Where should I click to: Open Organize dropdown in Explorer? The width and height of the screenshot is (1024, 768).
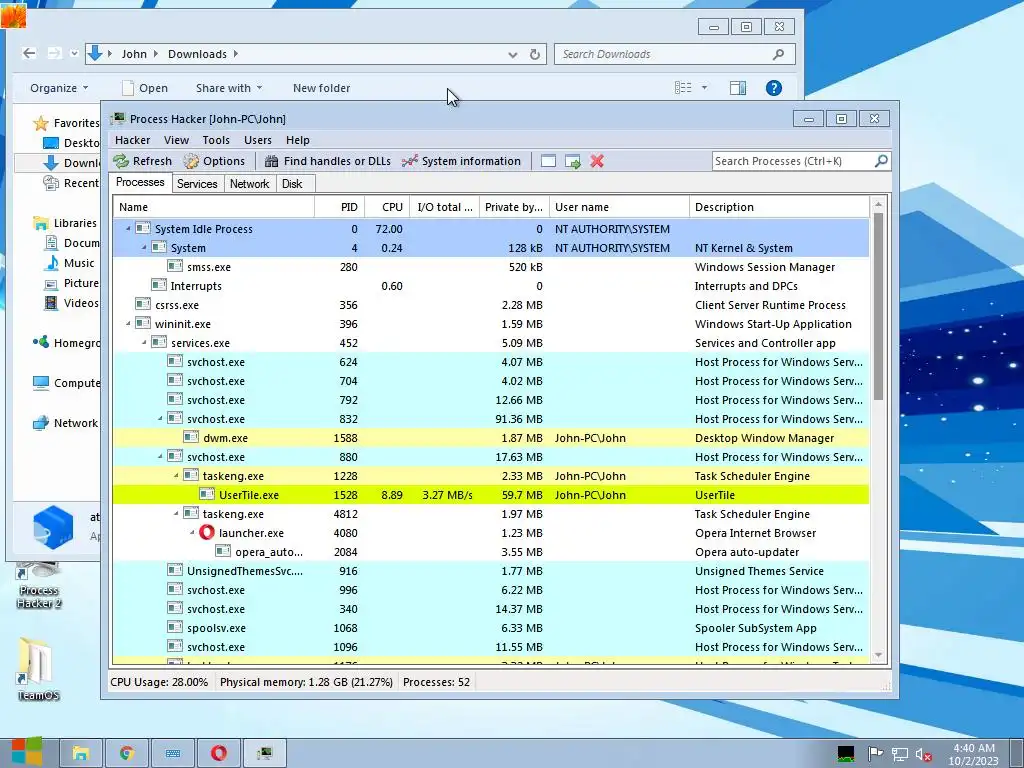(x=59, y=88)
